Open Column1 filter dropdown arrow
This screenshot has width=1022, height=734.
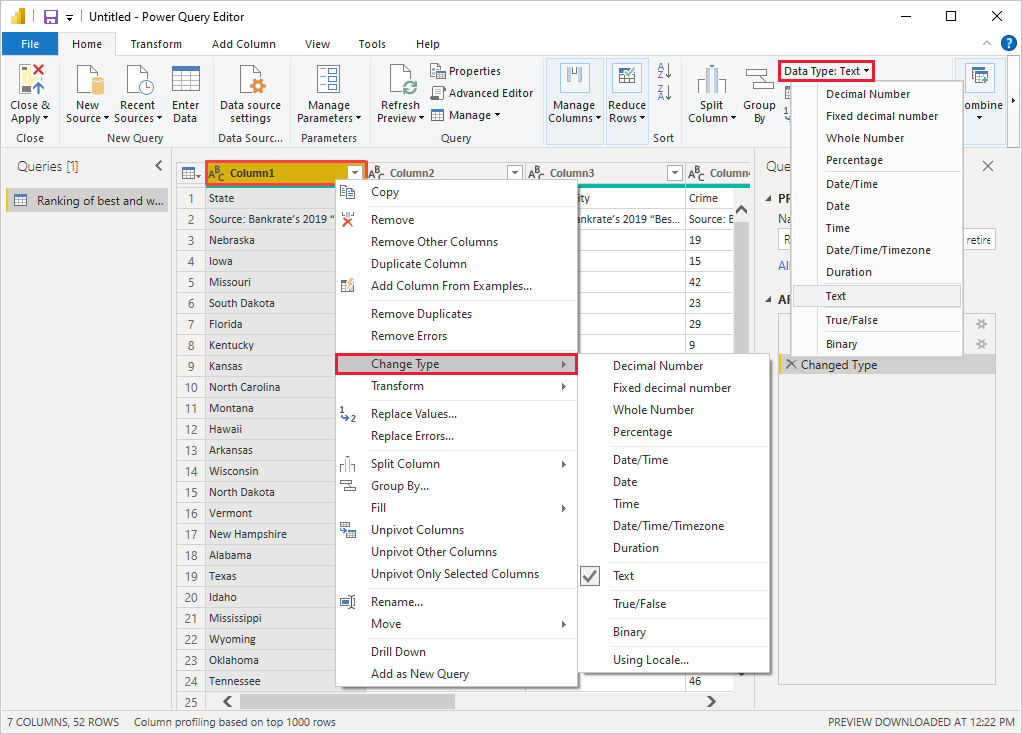tap(355, 173)
